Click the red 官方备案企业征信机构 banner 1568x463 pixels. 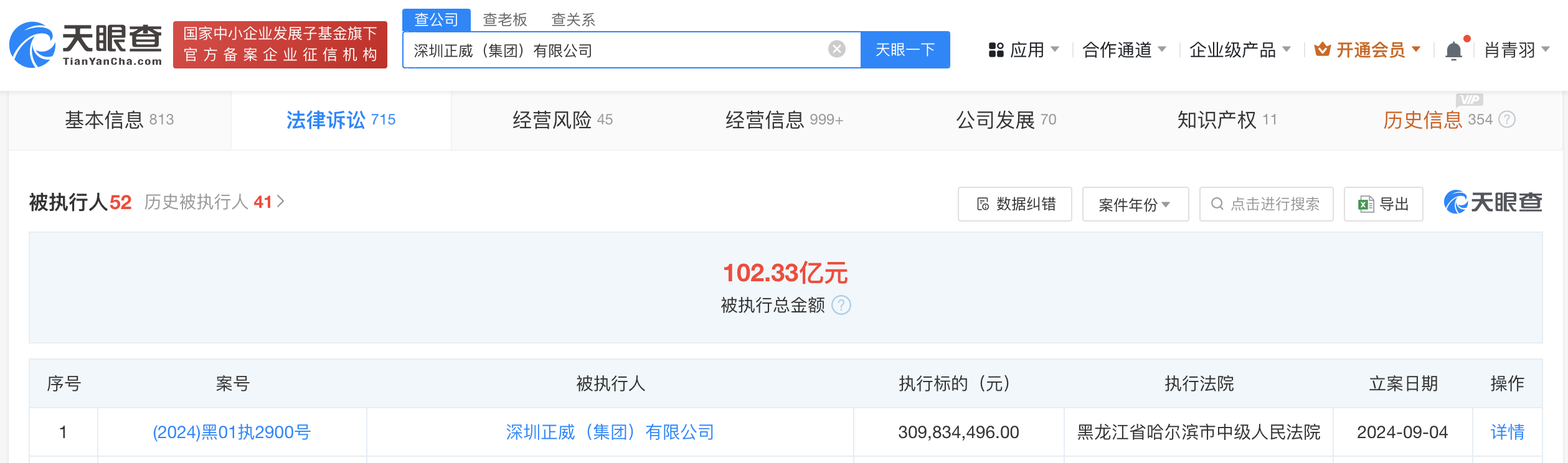click(280, 45)
